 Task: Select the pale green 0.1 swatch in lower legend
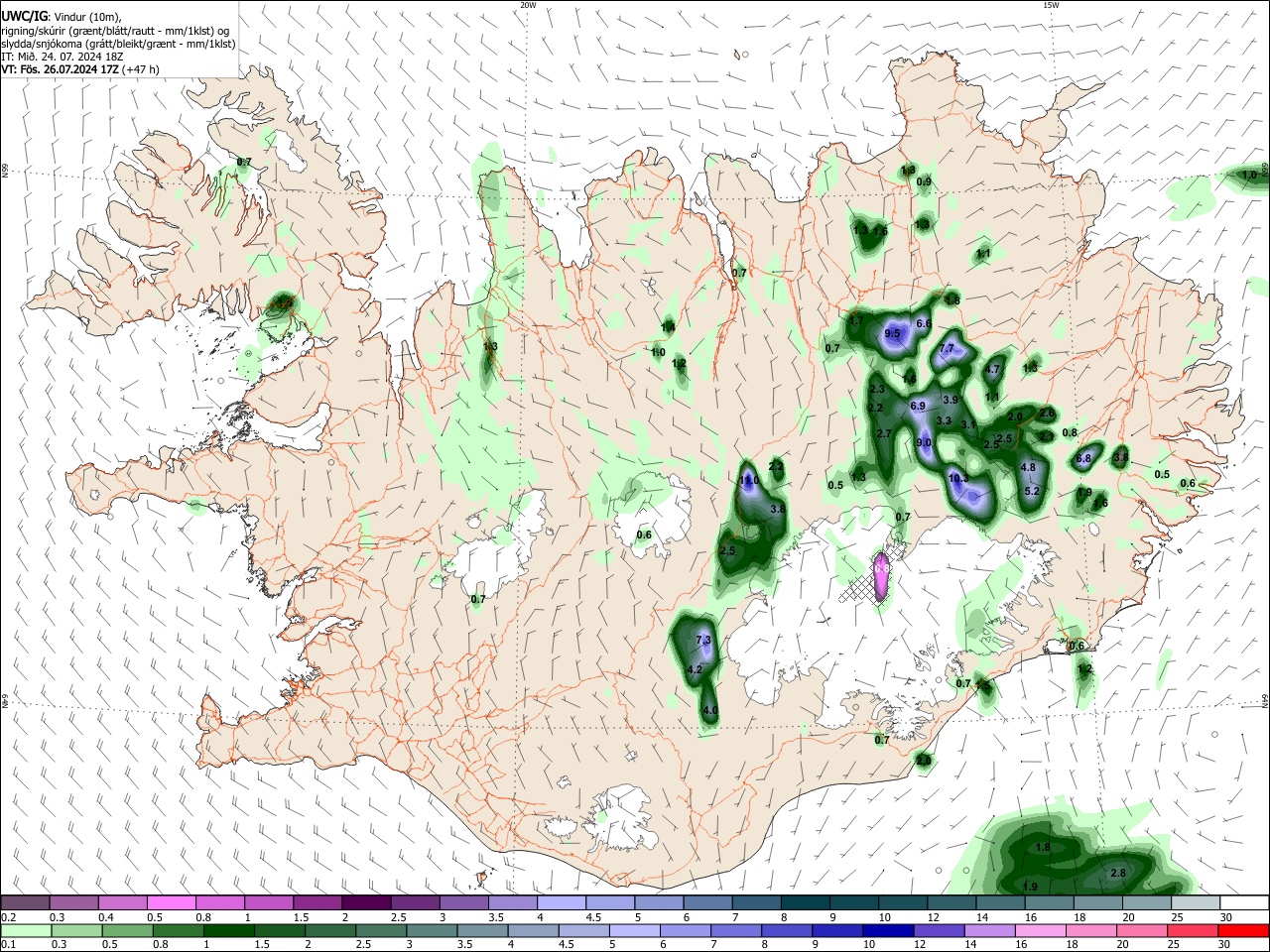(26, 930)
